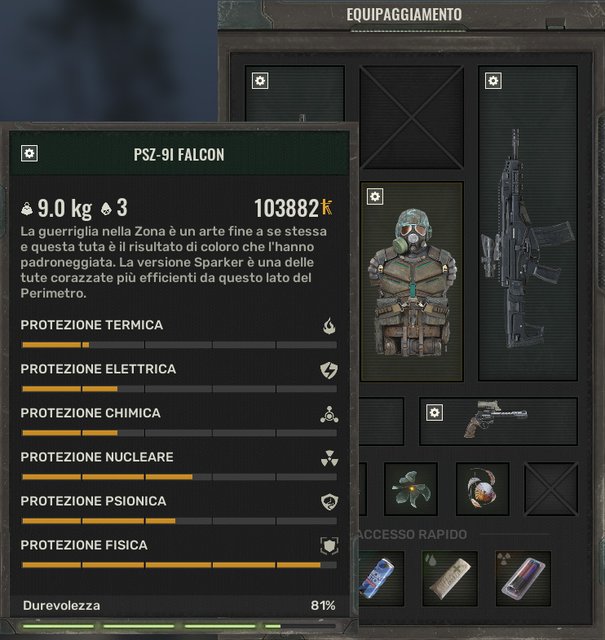Screen dimensions: 605x640
Task: Use the energy drink can in quick access
Action: (380, 578)
